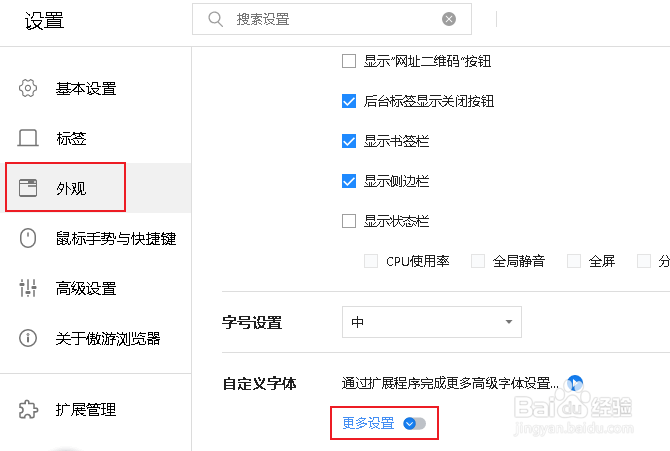
Task: Clear search field with the X button
Action: [x=449, y=19]
